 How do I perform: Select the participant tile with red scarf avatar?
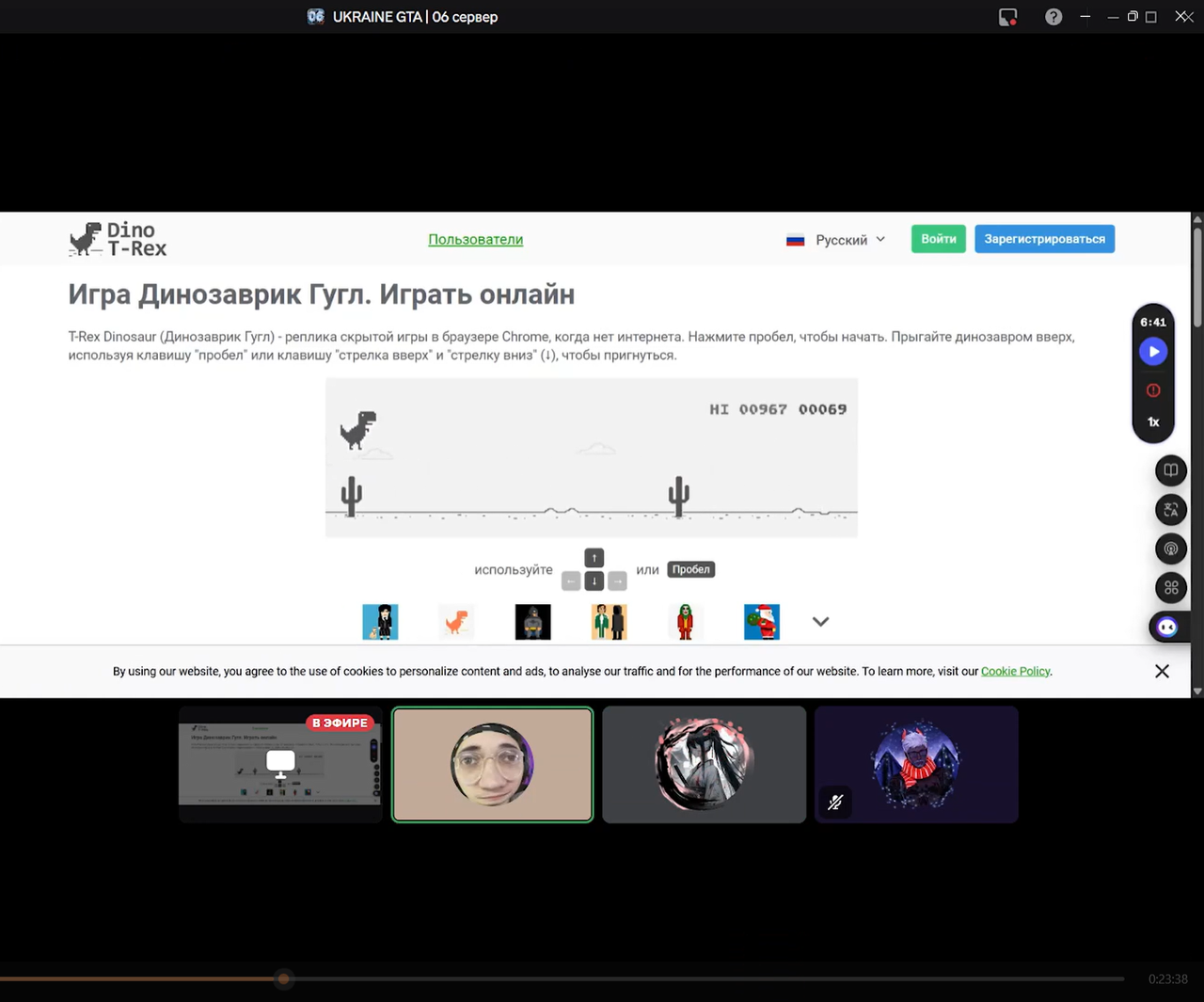[917, 765]
